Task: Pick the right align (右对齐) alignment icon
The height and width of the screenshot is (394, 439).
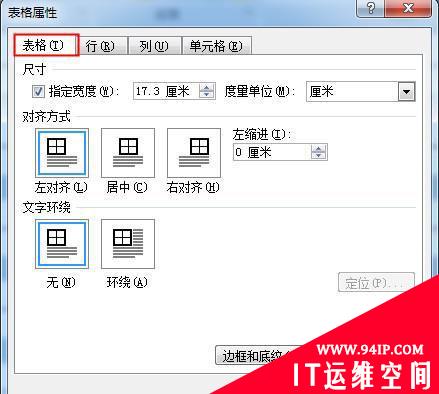Action: pyautogui.click(x=194, y=153)
